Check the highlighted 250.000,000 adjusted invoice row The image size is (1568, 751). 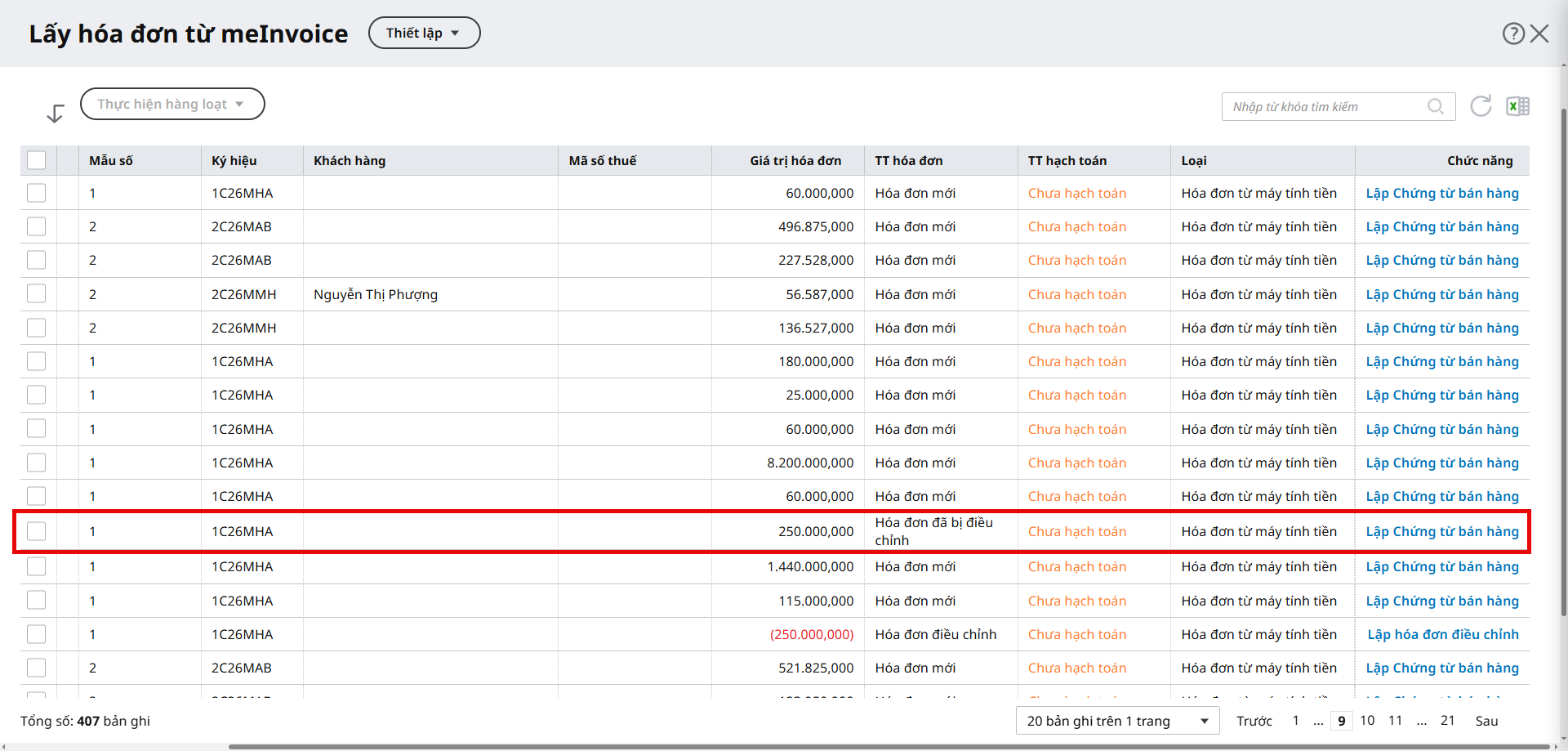(x=37, y=531)
